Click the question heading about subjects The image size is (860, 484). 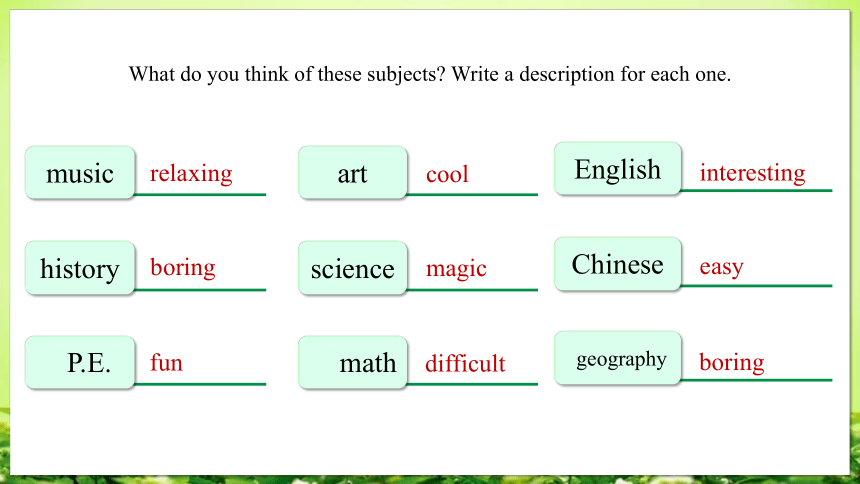(x=430, y=74)
